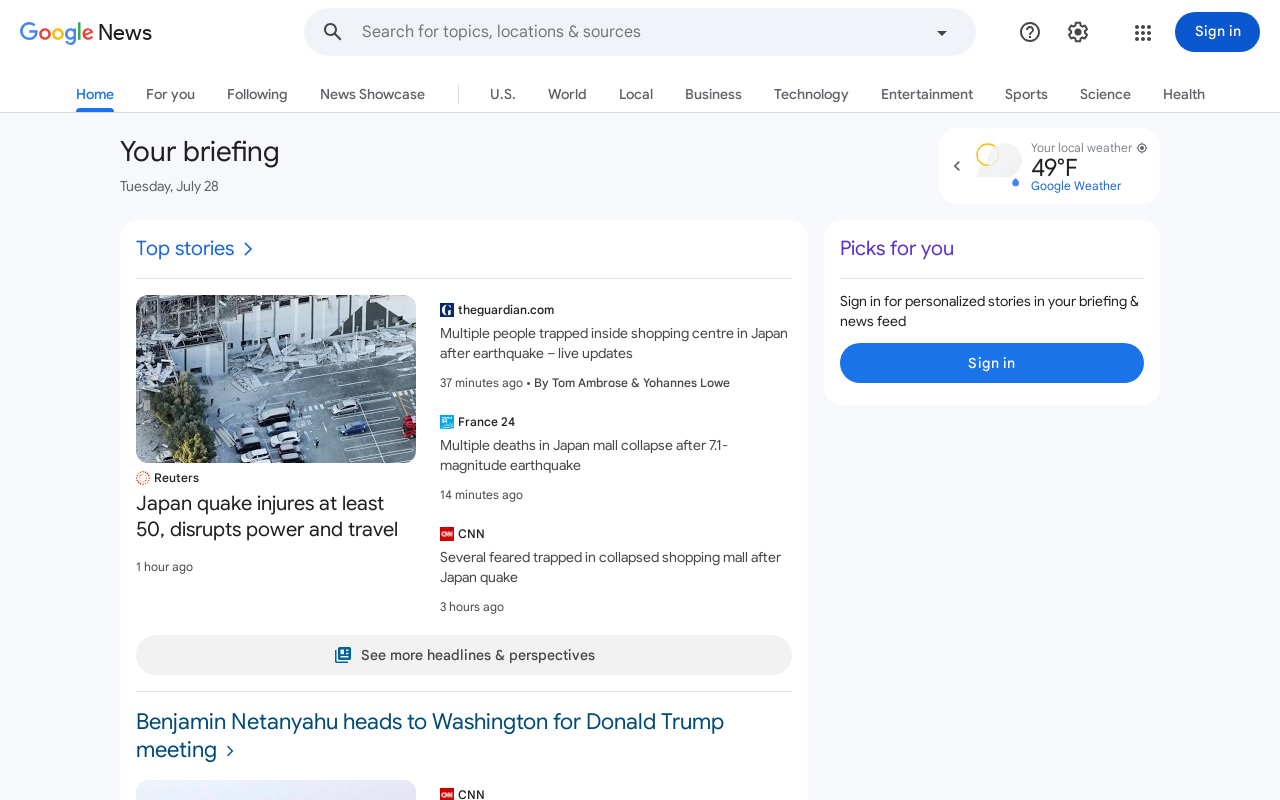This screenshot has height=800, width=1280.
Task: Go to the Following tab
Action: [x=257, y=94]
